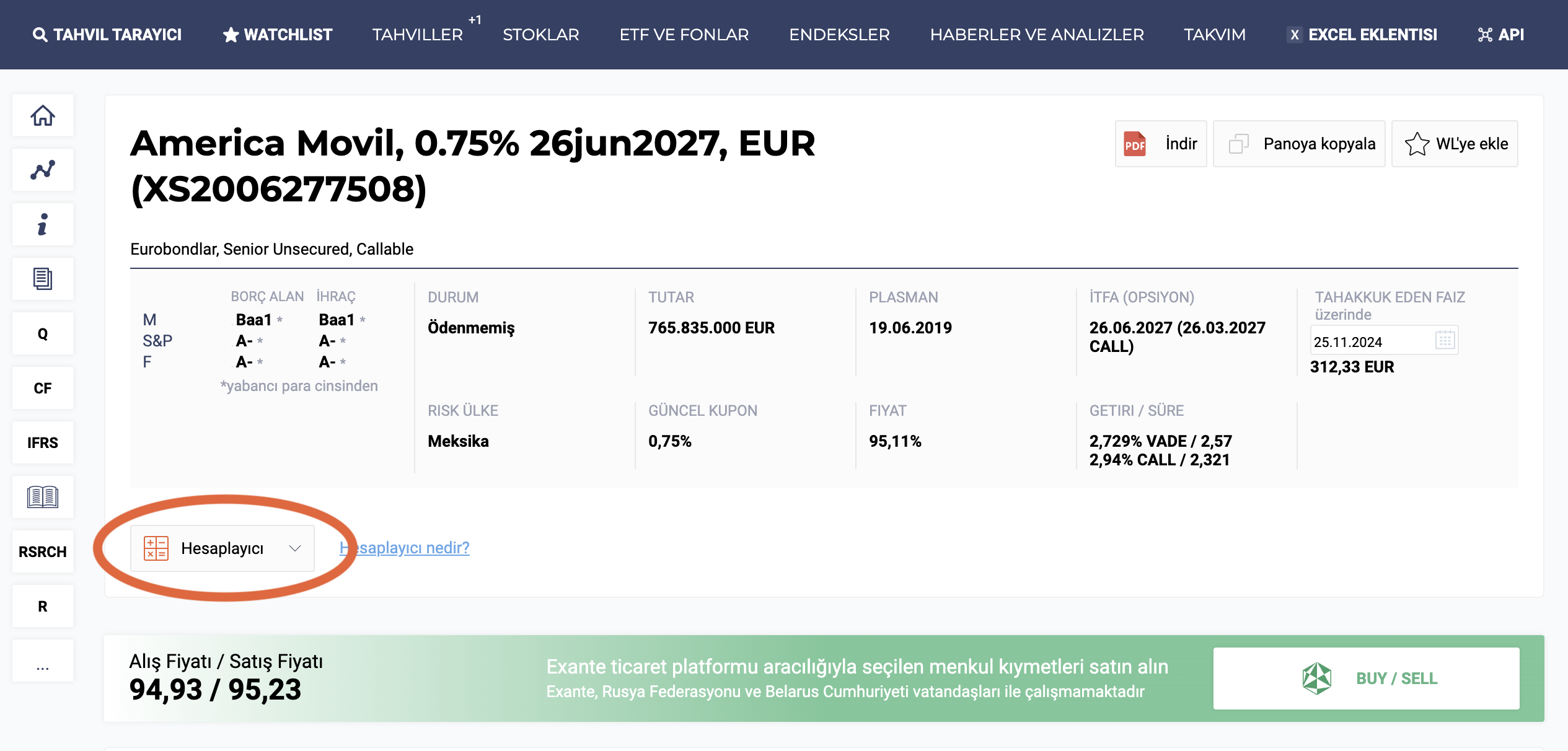Image resolution: width=1568 pixels, height=751 pixels.
Task: Click the home icon in sidebar
Action: point(43,116)
